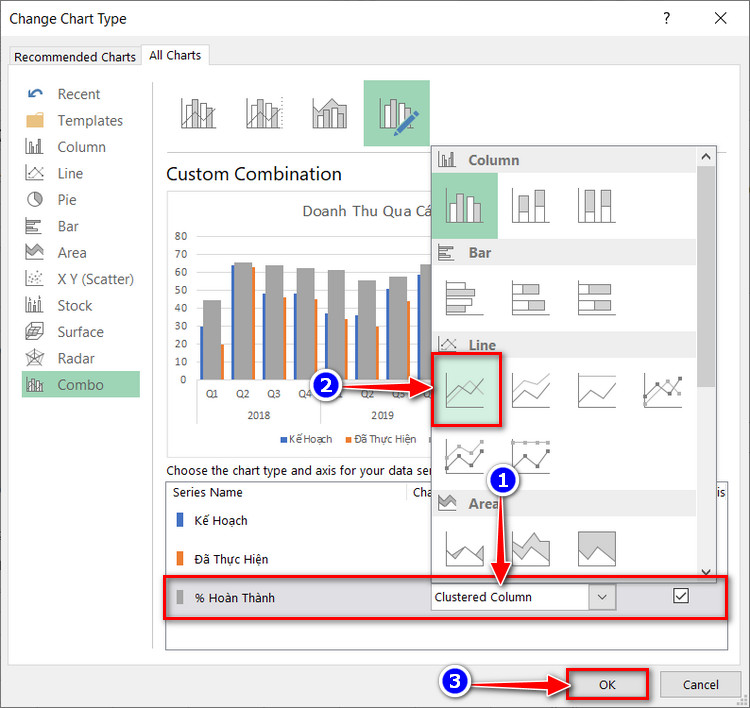750x708 pixels.
Task: Choose Line with Markers chart type
Action: click(662, 390)
